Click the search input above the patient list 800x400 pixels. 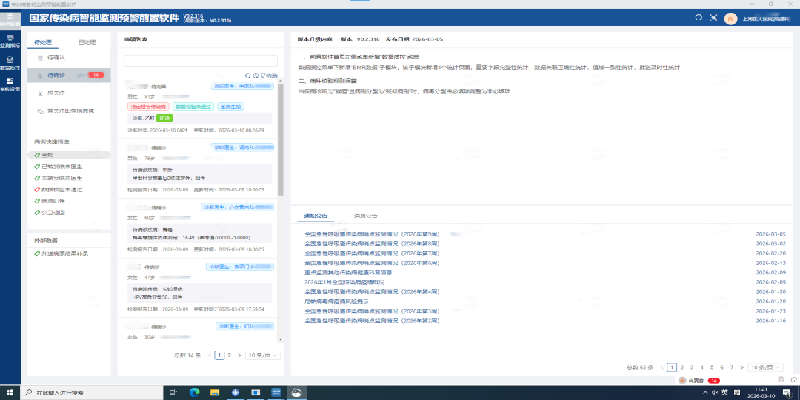[200, 61]
